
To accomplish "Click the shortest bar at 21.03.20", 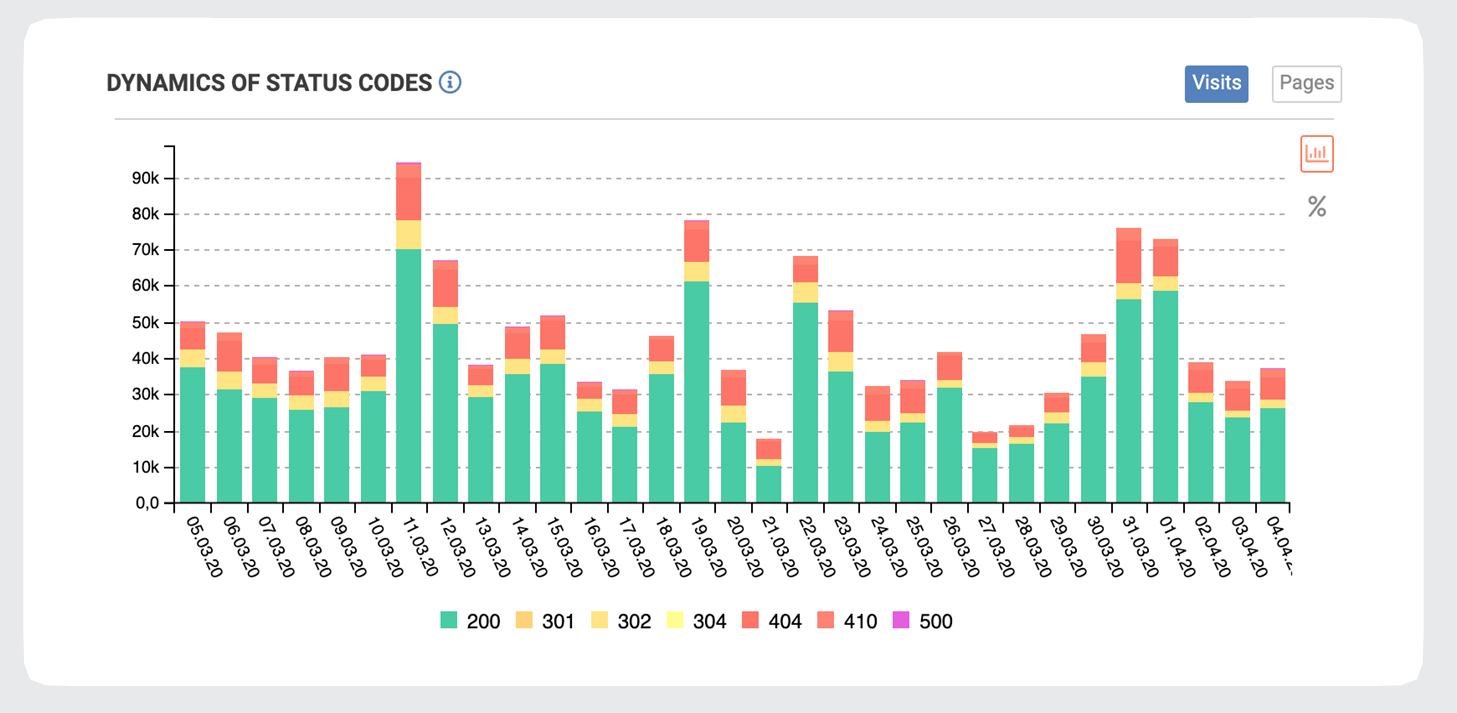I will (768, 470).
